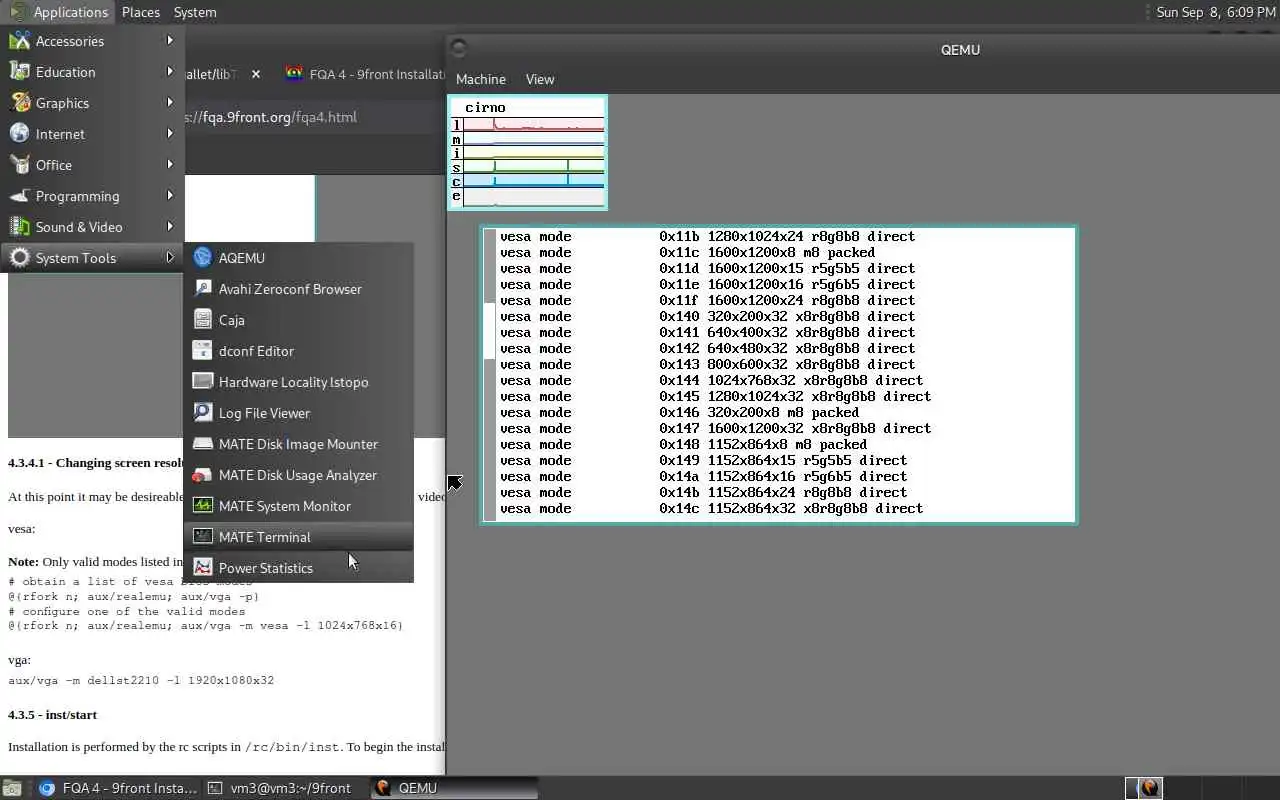Open the Accessories menu category

(x=92, y=41)
